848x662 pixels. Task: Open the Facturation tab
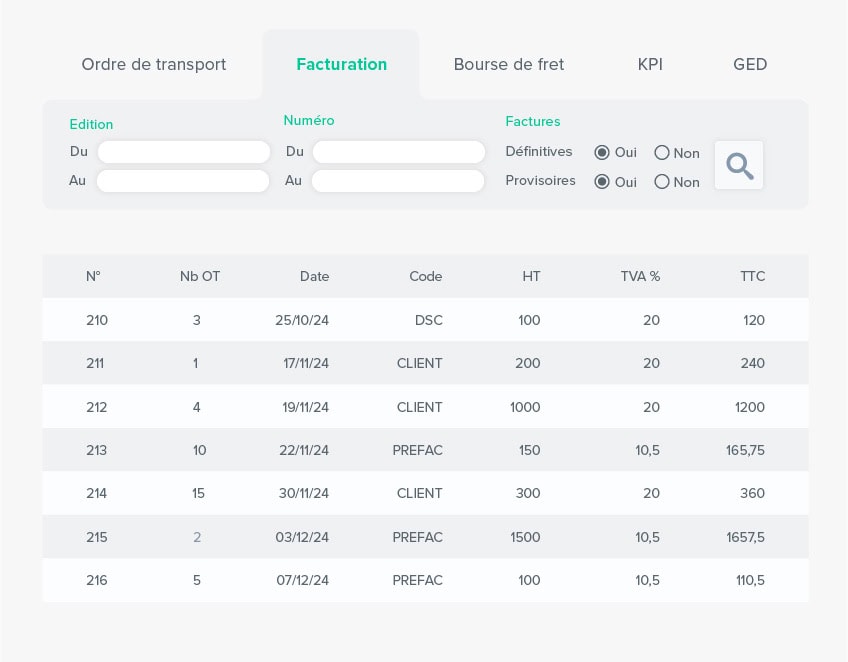(x=341, y=64)
